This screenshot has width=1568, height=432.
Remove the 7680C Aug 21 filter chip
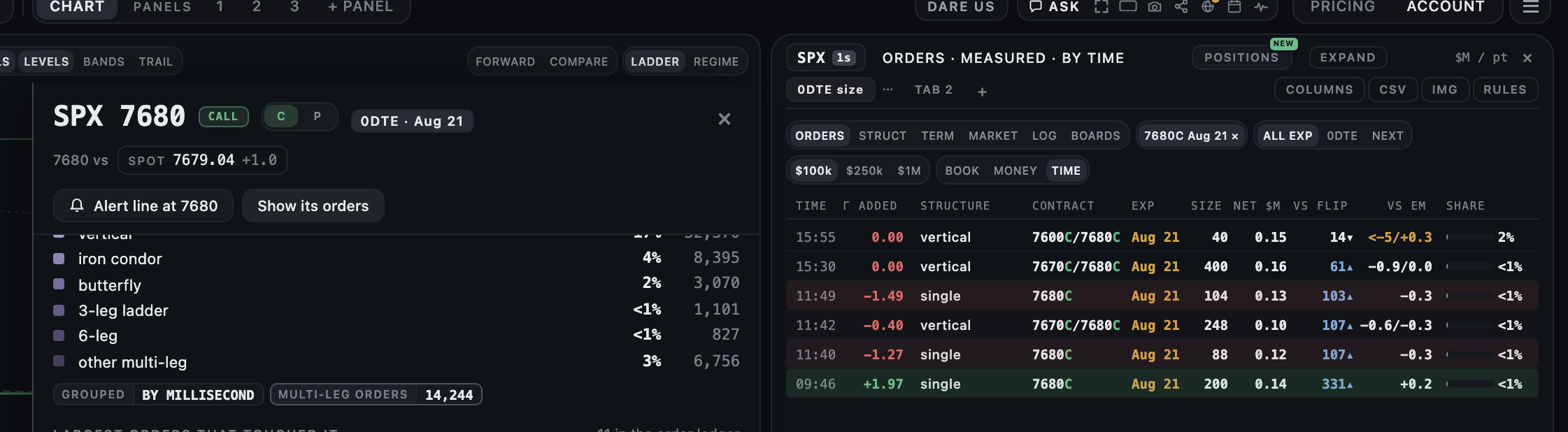click(x=1235, y=136)
